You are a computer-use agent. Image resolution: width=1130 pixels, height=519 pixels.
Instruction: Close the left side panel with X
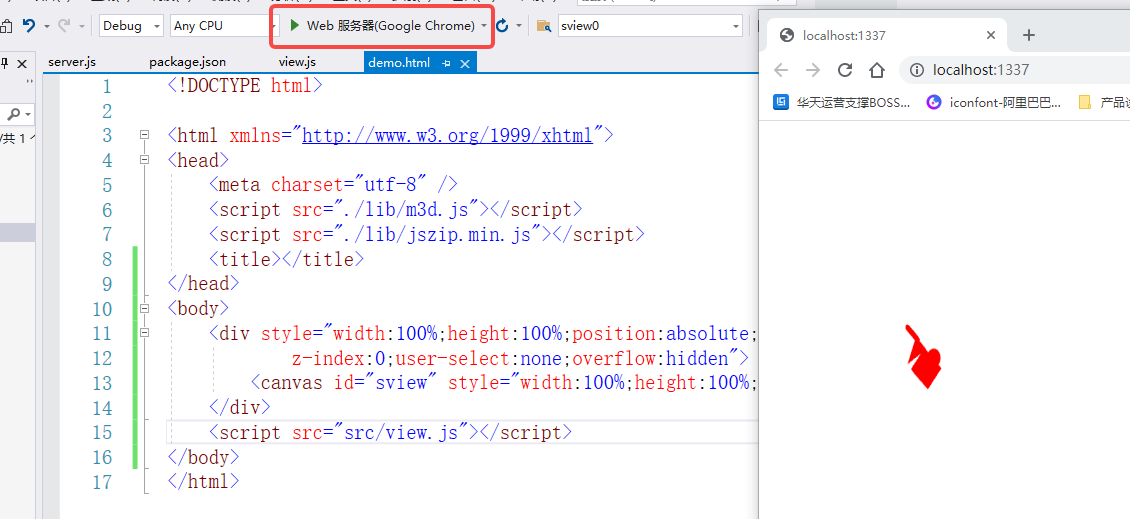tap(22, 63)
